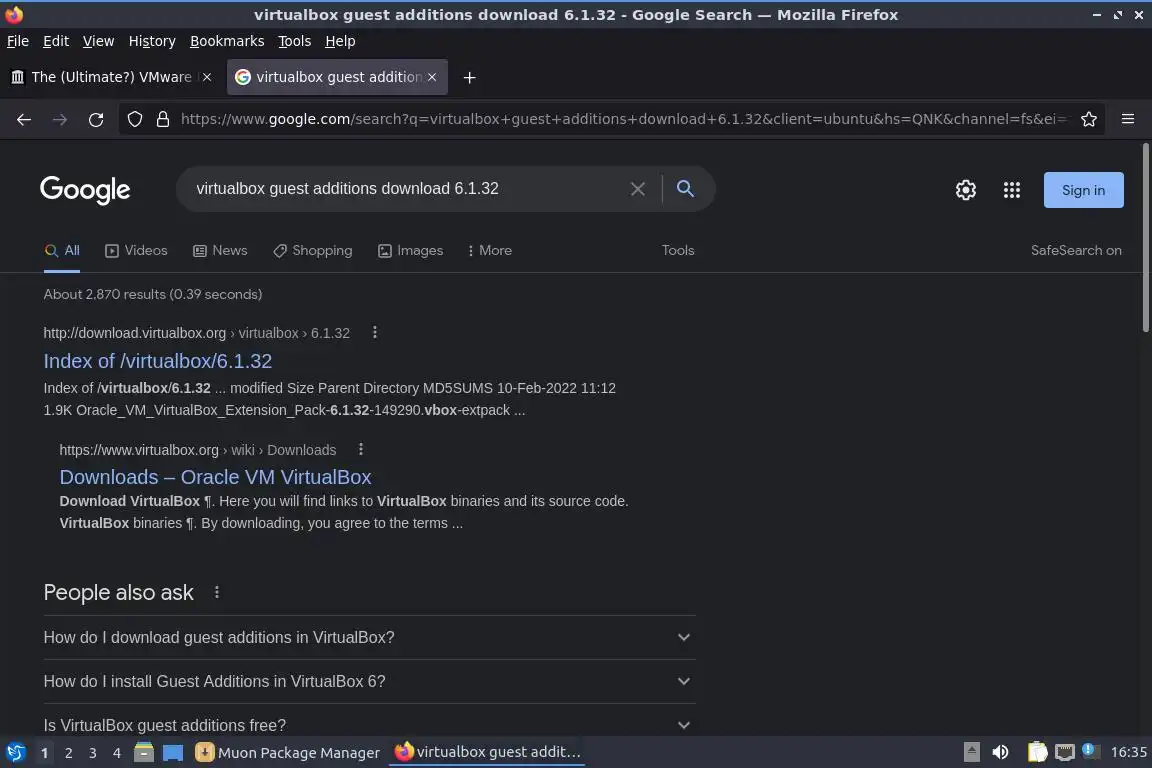Image resolution: width=1152 pixels, height=768 pixels.
Task: Open the volume control in tray
Action: point(1000,753)
